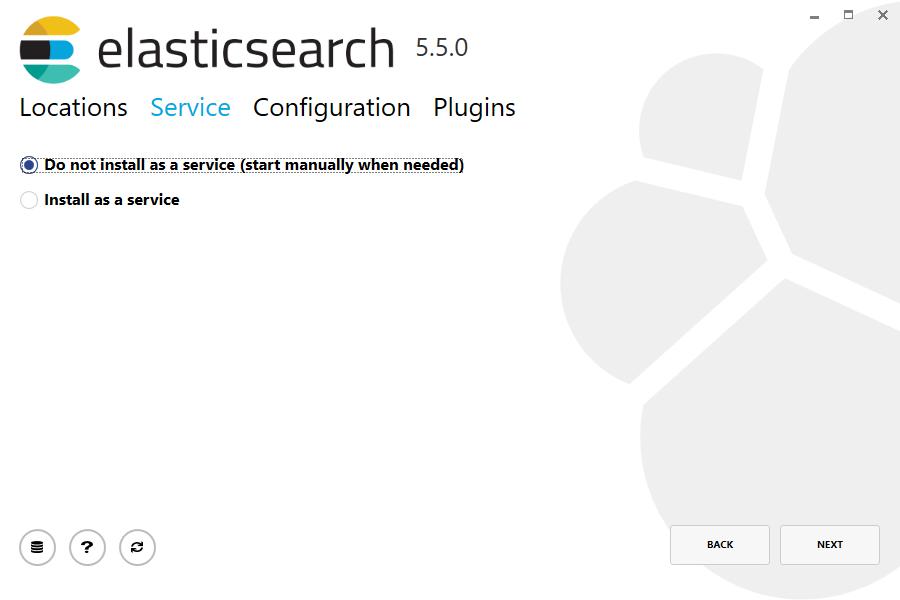Viewport: 900px width, 600px height.
Task: Open the database icon at bottom left
Action: click(x=37, y=547)
